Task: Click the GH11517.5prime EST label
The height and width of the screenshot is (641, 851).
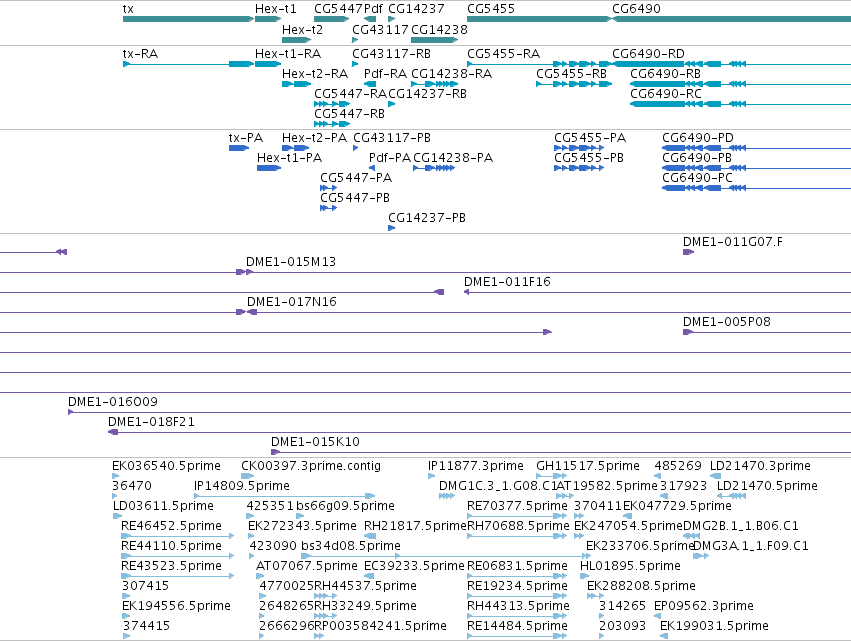Action: (588, 466)
